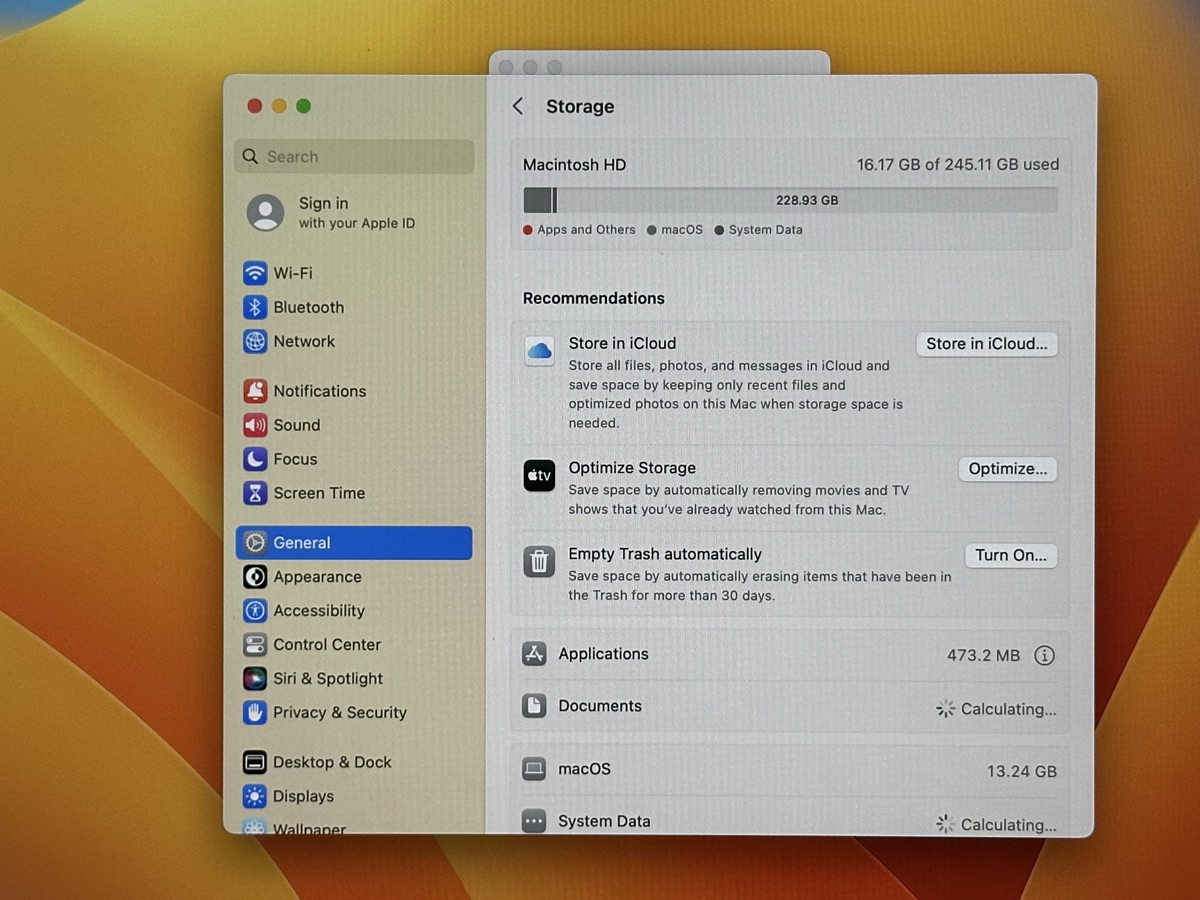Select Notifications label in sidebar

tap(320, 391)
